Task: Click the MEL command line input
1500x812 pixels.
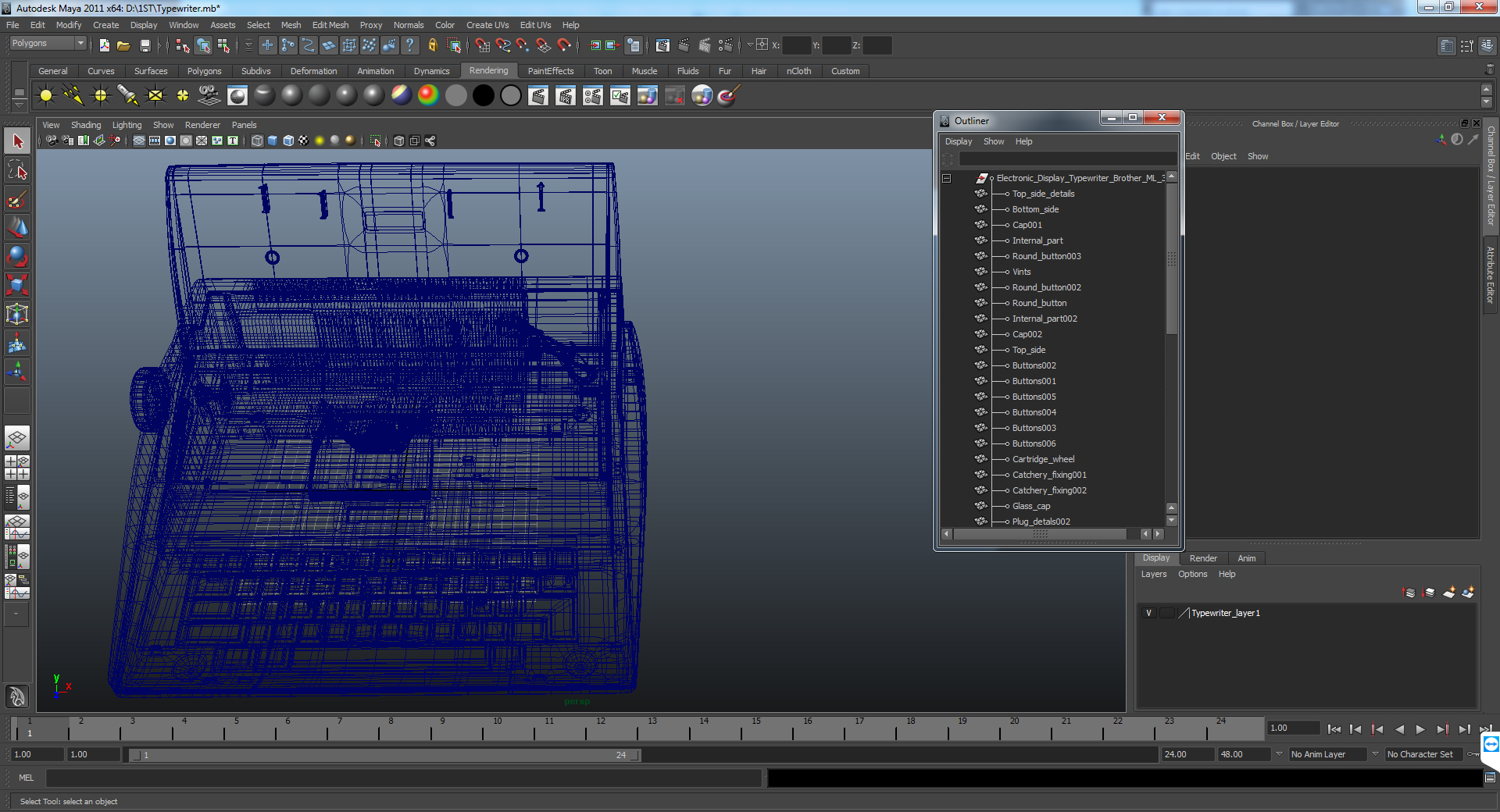Action: pyautogui.click(x=404, y=778)
